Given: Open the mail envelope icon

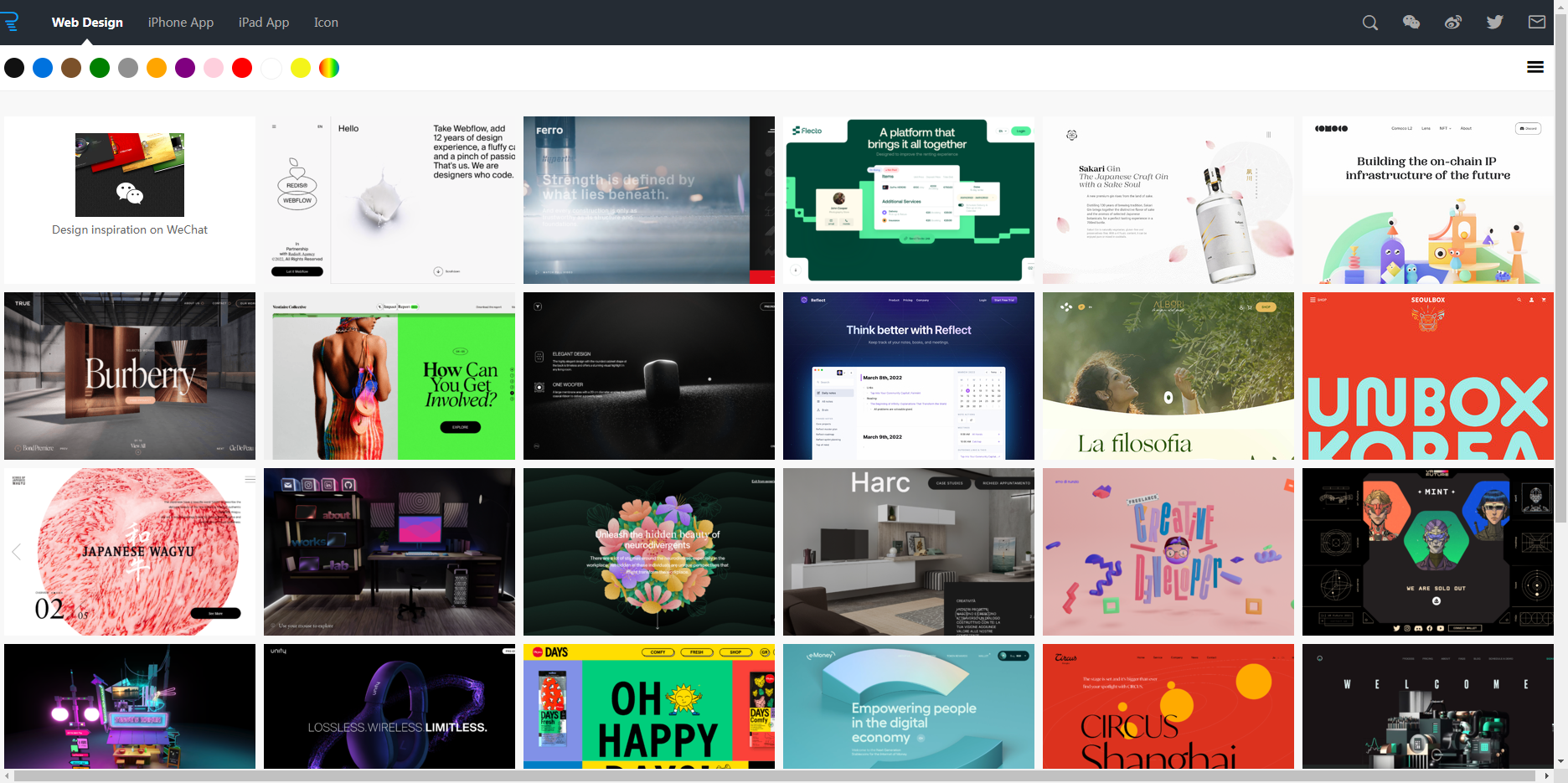Looking at the screenshot, I should point(1537,23).
